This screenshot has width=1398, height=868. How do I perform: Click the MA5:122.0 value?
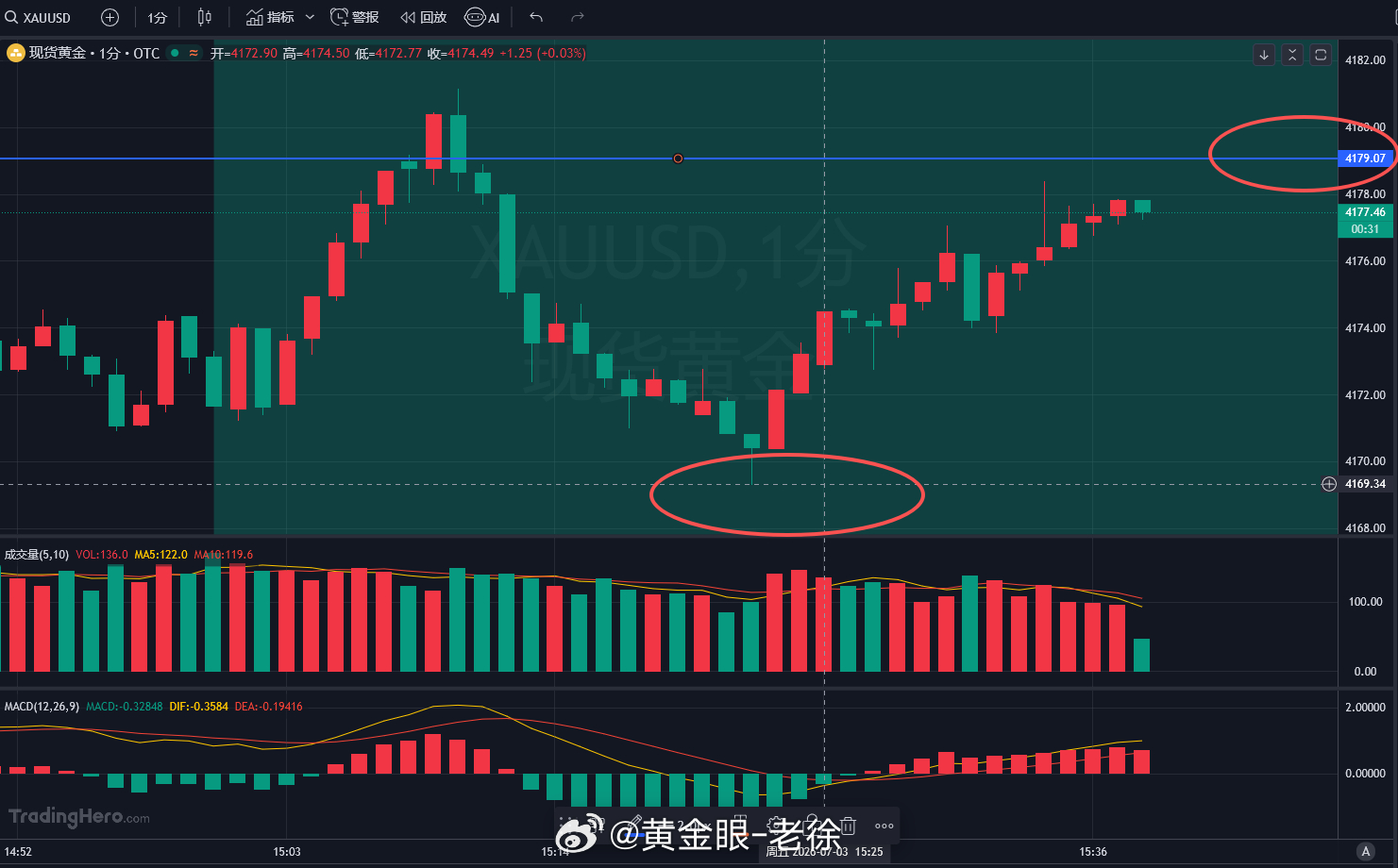pyautogui.click(x=161, y=555)
